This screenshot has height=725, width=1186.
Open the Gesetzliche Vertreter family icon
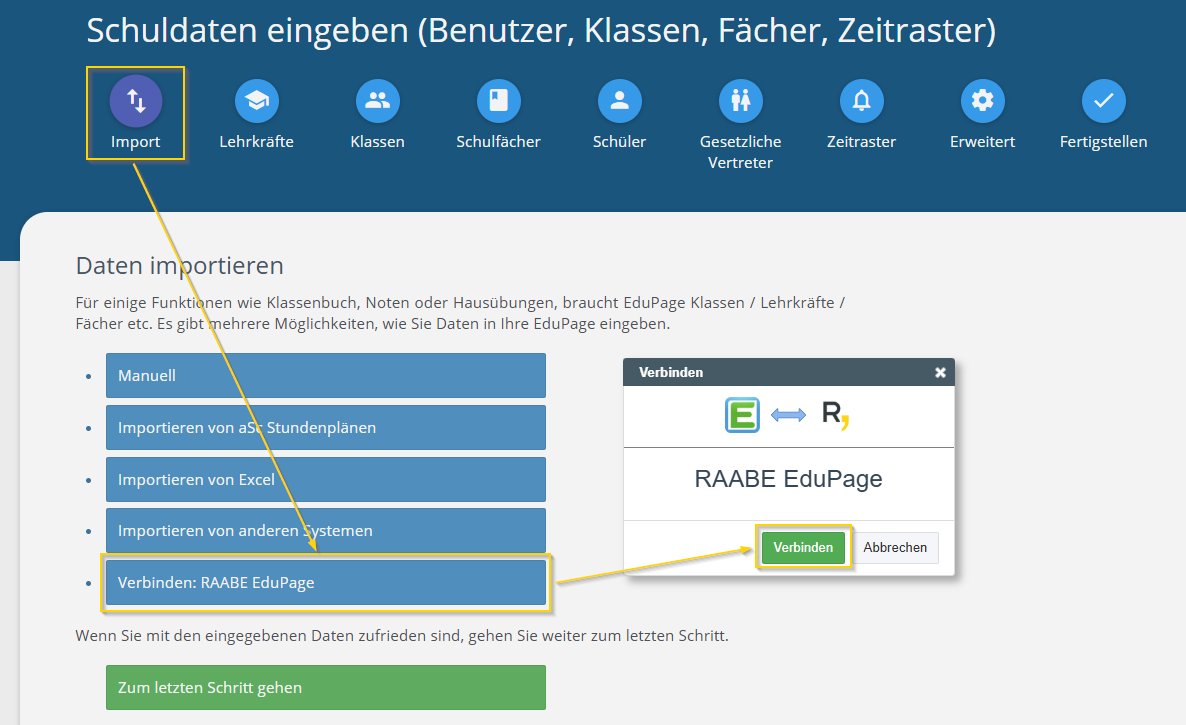tap(740, 101)
